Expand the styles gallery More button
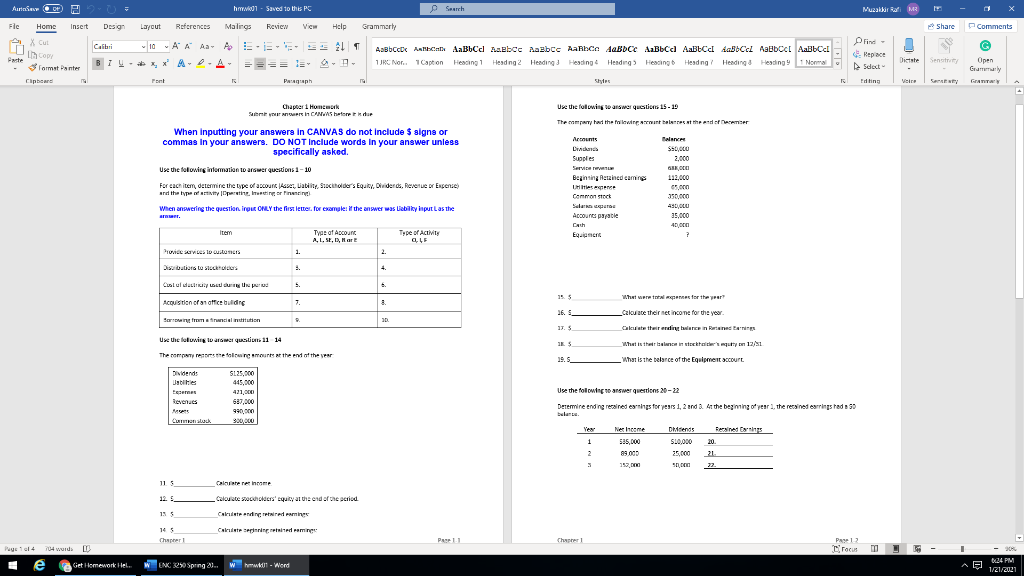Screen dimensions: 1024x576 [838, 64]
